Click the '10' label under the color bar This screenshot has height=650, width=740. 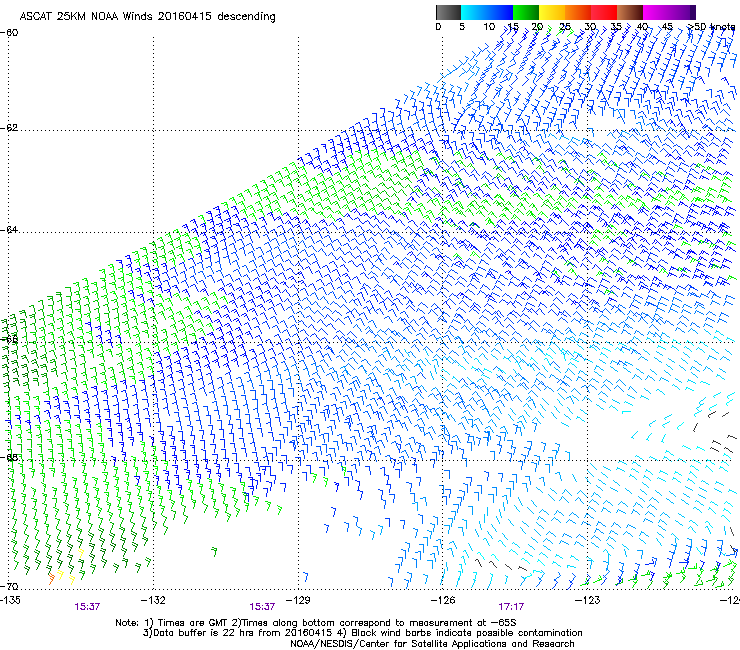489,27
